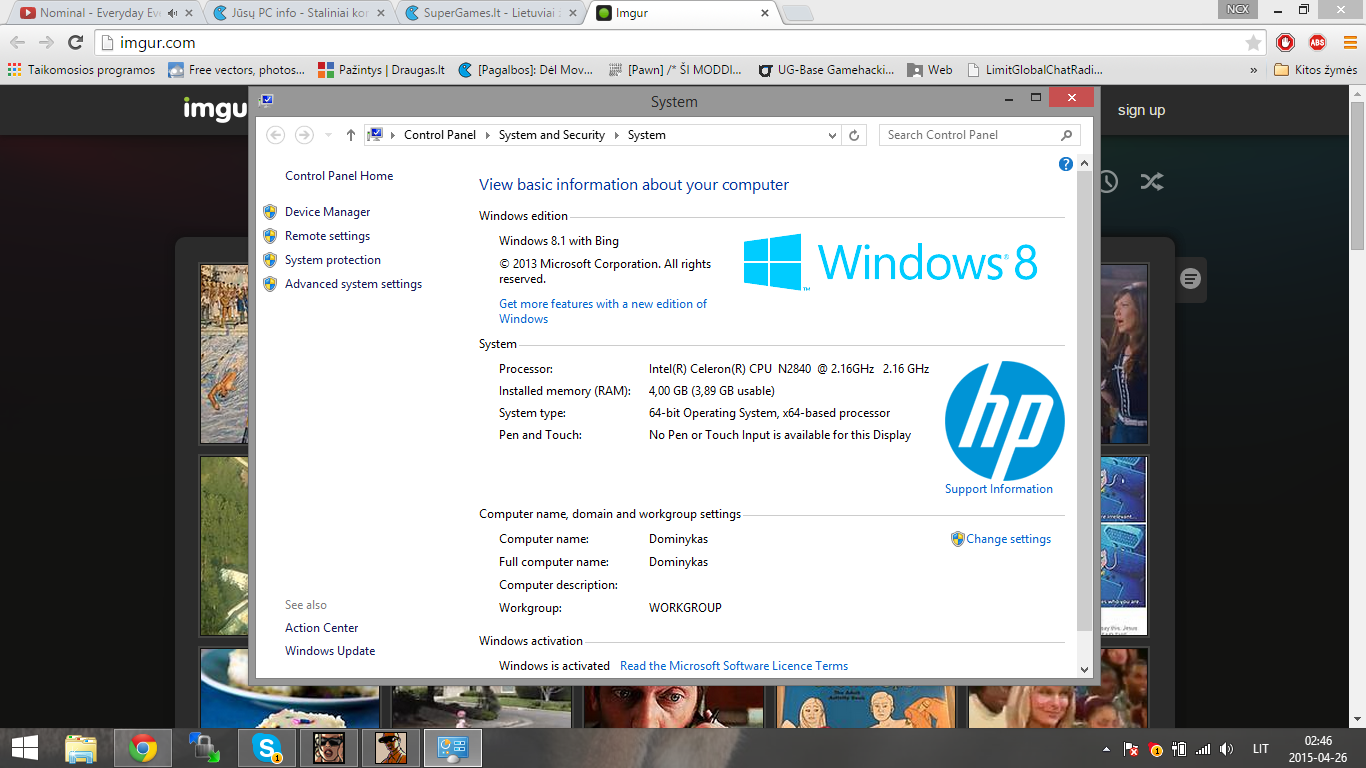Click the Imgur chat bubble icon
The width and height of the screenshot is (1366, 768).
[1190, 279]
